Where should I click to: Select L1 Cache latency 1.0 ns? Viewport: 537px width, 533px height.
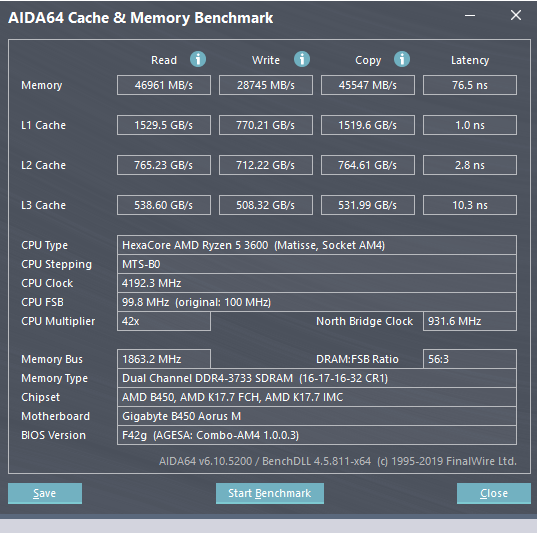[x=470, y=125]
